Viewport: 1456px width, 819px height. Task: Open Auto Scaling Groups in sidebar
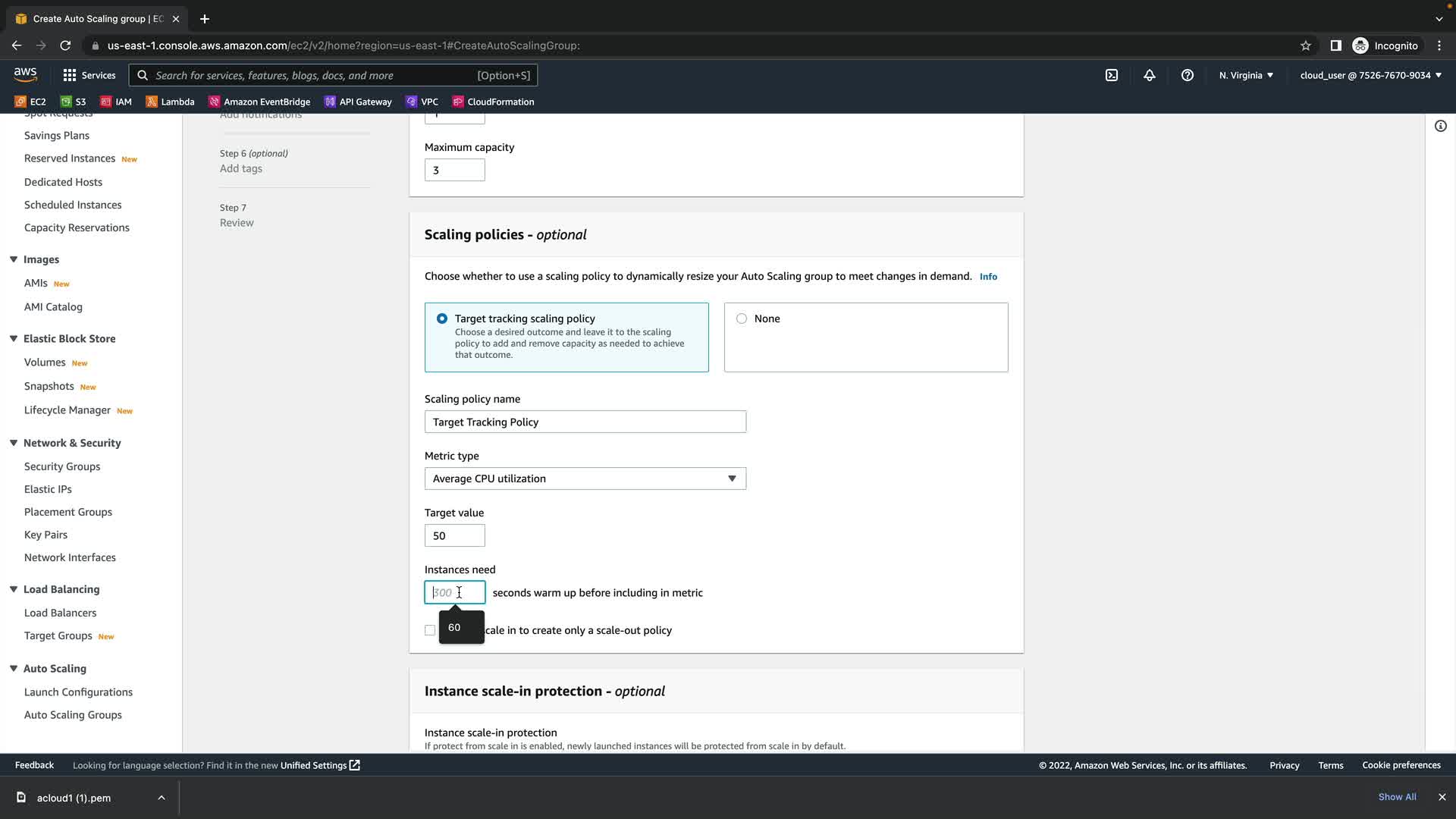(73, 714)
